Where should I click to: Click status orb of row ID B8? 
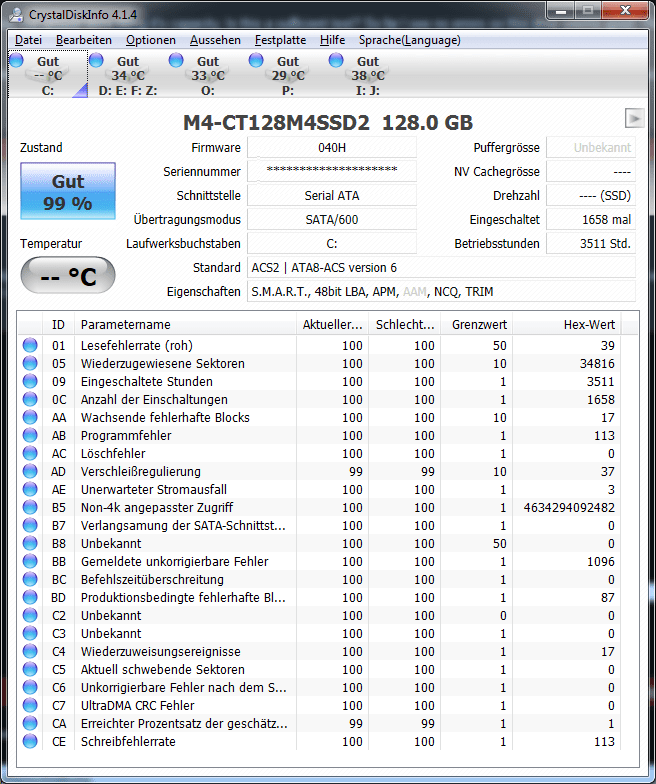30,543
